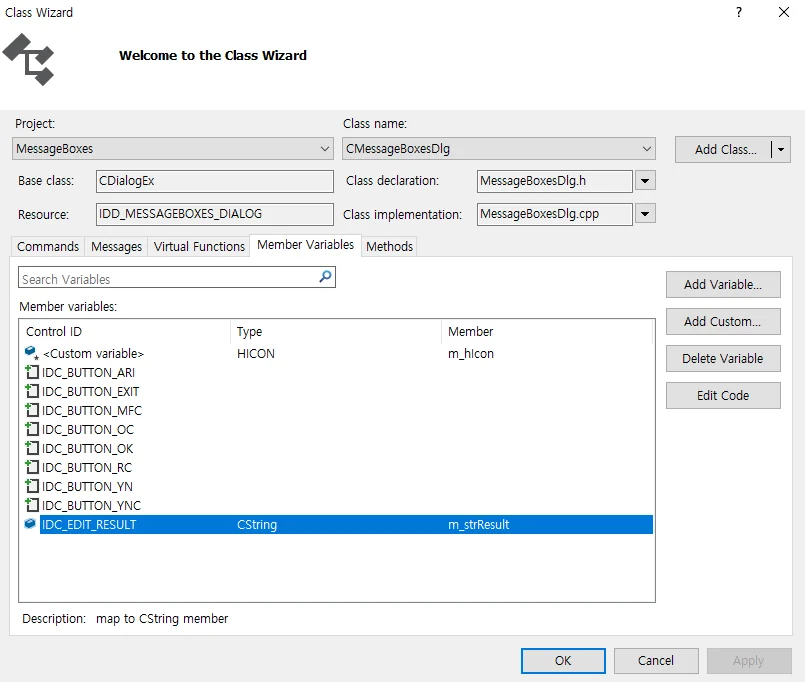Click the Delete Variable button

pyautogui.click(x=723, y=358)
